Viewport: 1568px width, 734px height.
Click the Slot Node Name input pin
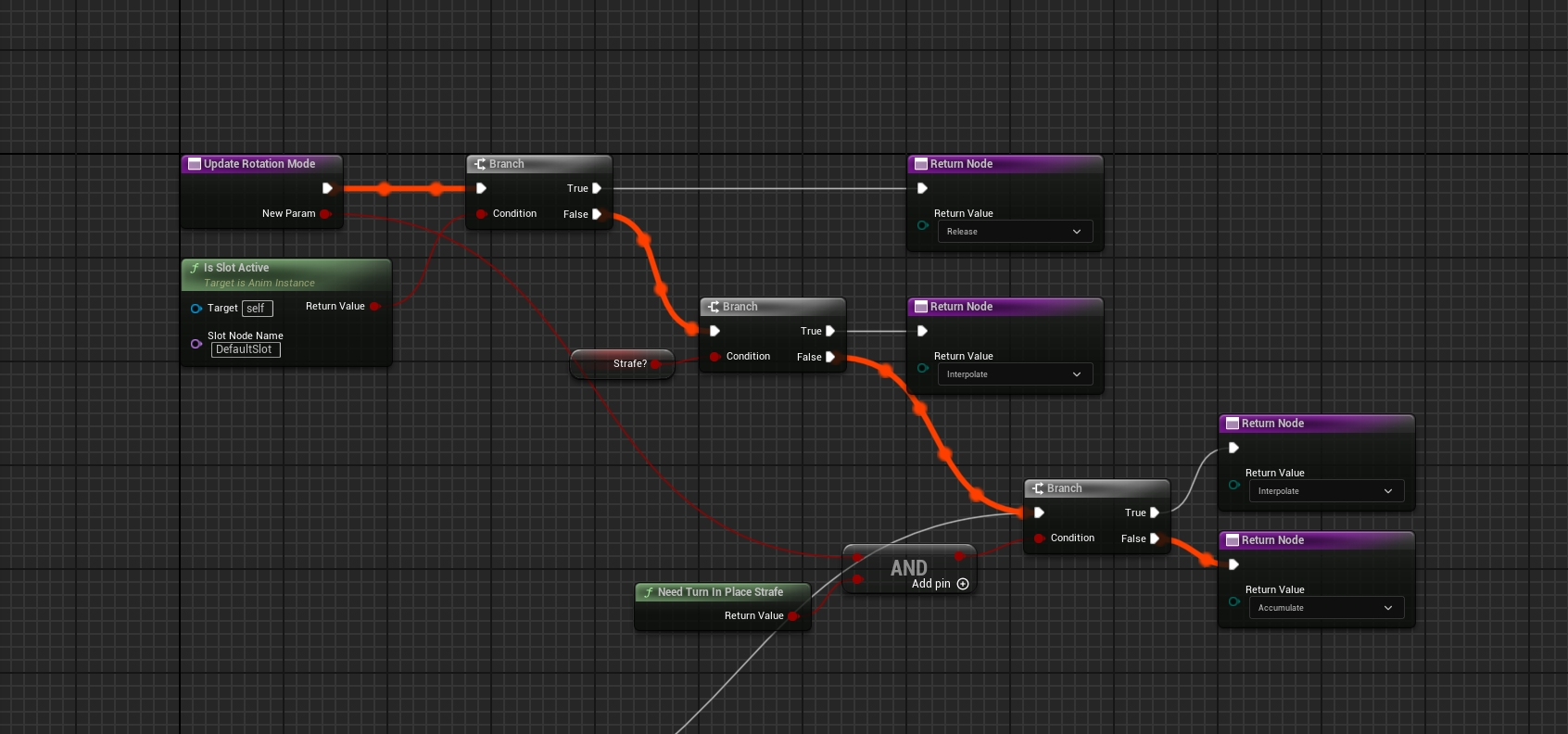pos(196,344)
